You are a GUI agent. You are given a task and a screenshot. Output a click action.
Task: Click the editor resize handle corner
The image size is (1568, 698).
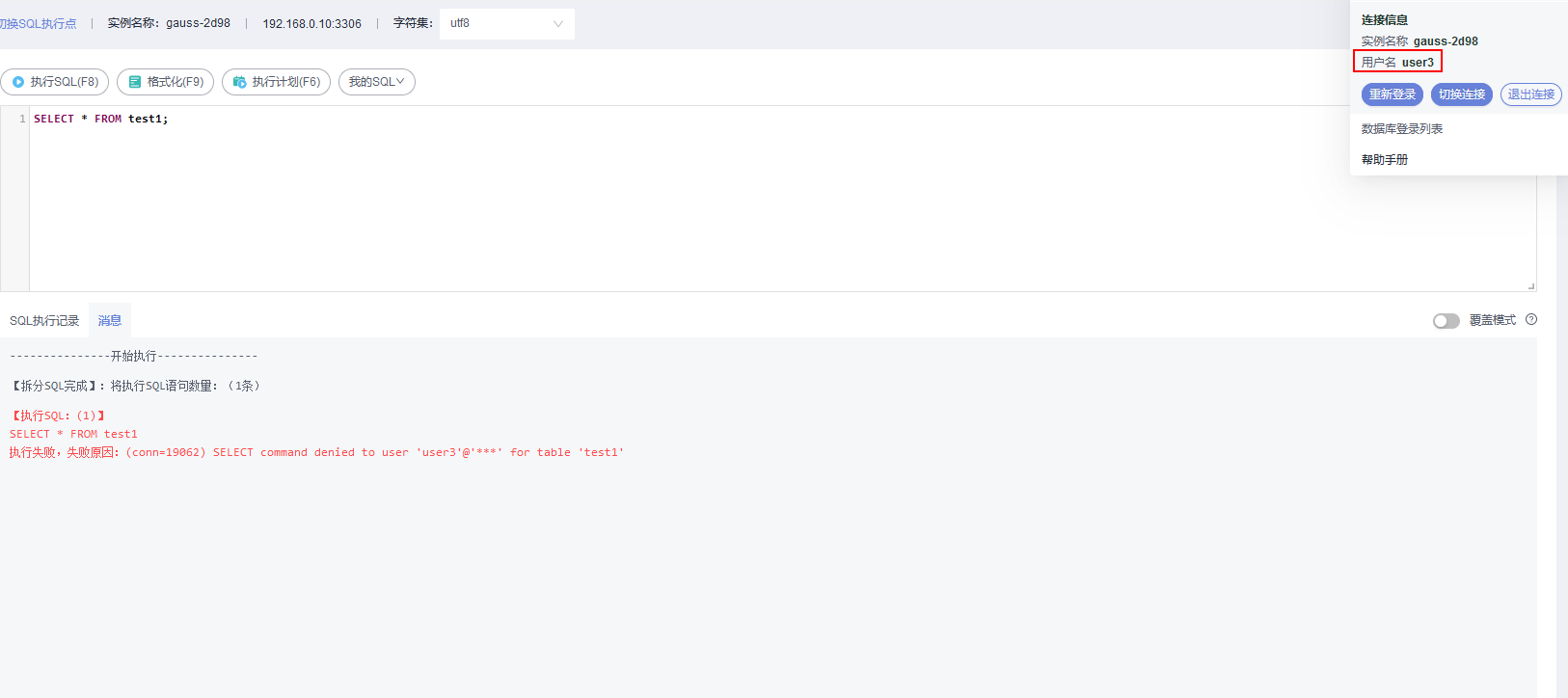coord(1531,286)
